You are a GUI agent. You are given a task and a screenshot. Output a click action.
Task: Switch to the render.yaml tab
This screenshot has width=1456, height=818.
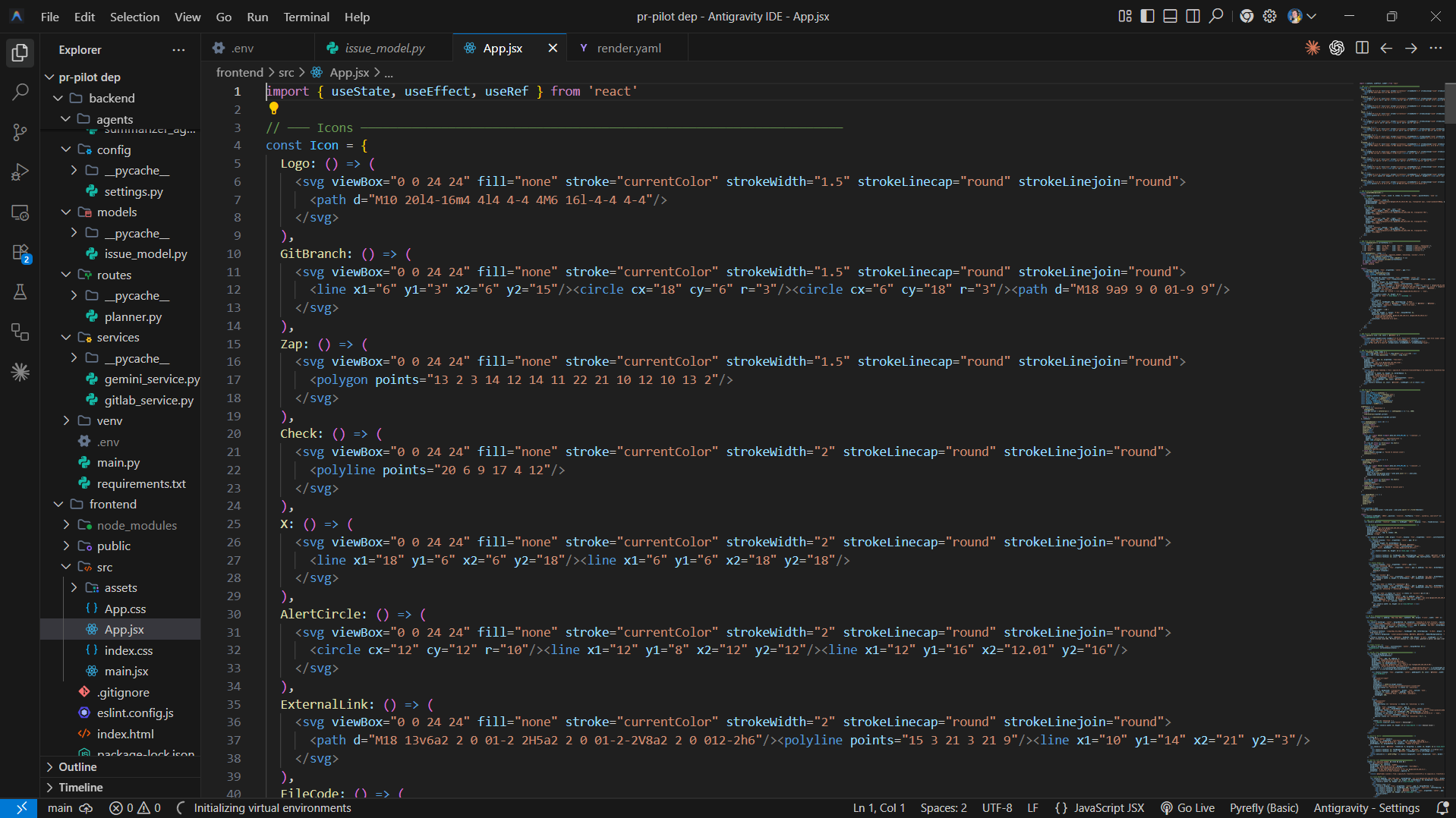[629, 48]
